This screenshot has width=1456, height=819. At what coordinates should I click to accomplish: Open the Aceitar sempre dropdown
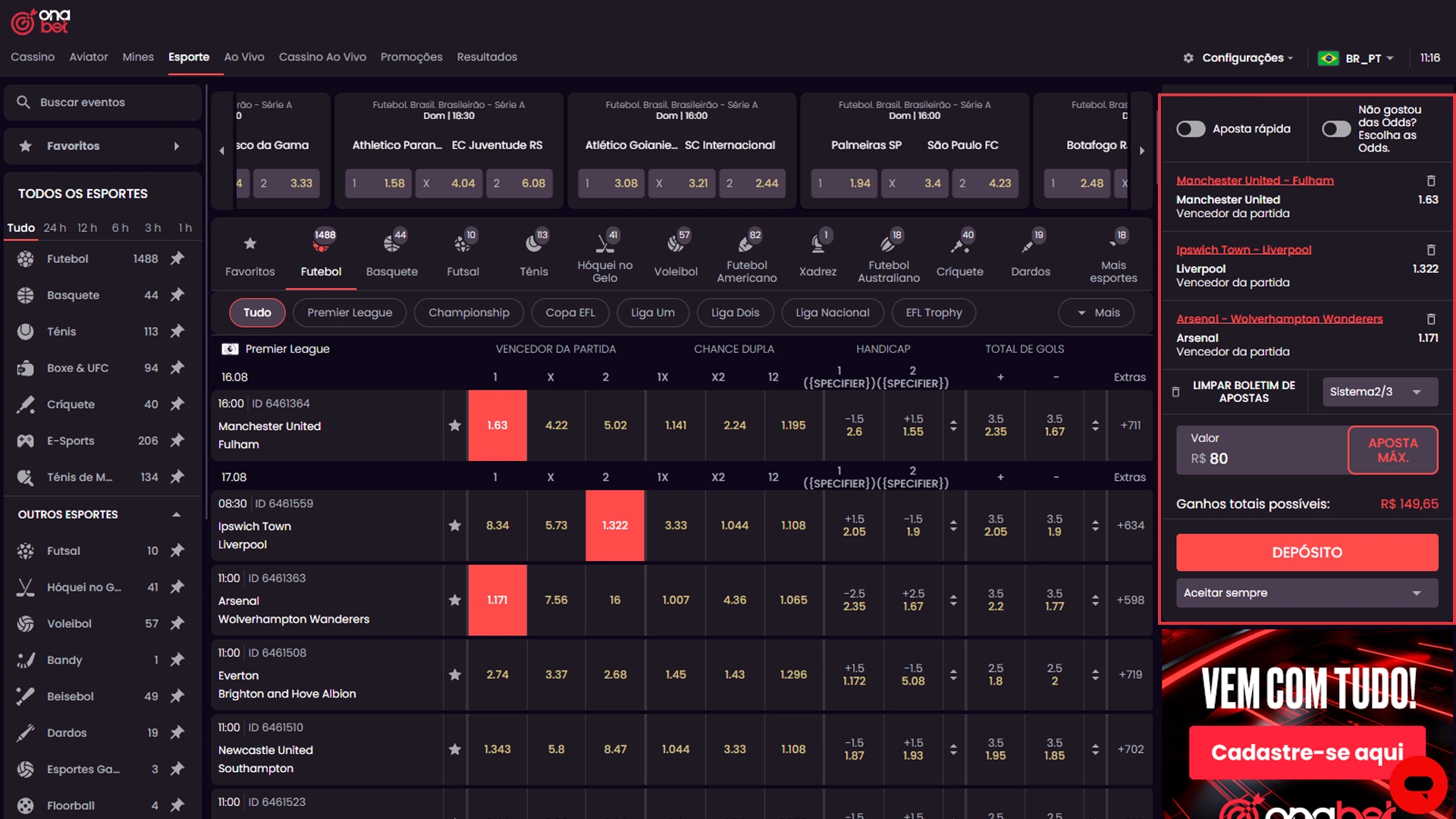1307,593
